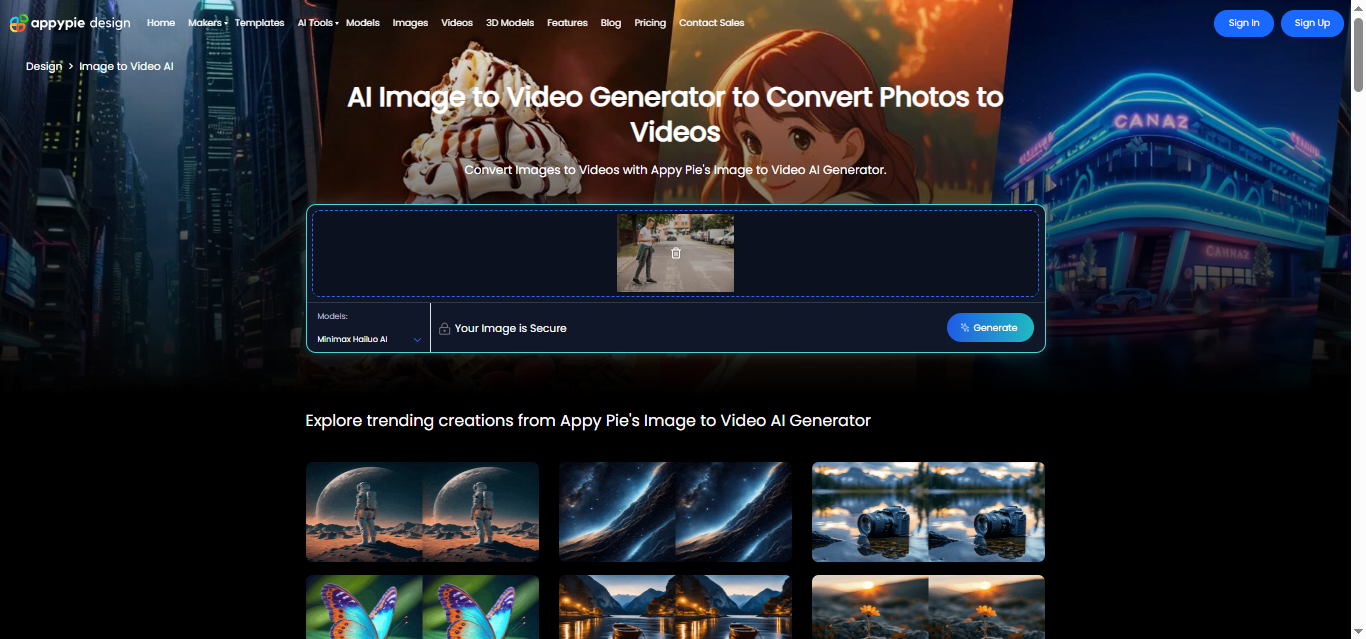Expand the AI Tools dropdown menu
Viewport: 1366px width, 639px height.
[x=316, y=22]
